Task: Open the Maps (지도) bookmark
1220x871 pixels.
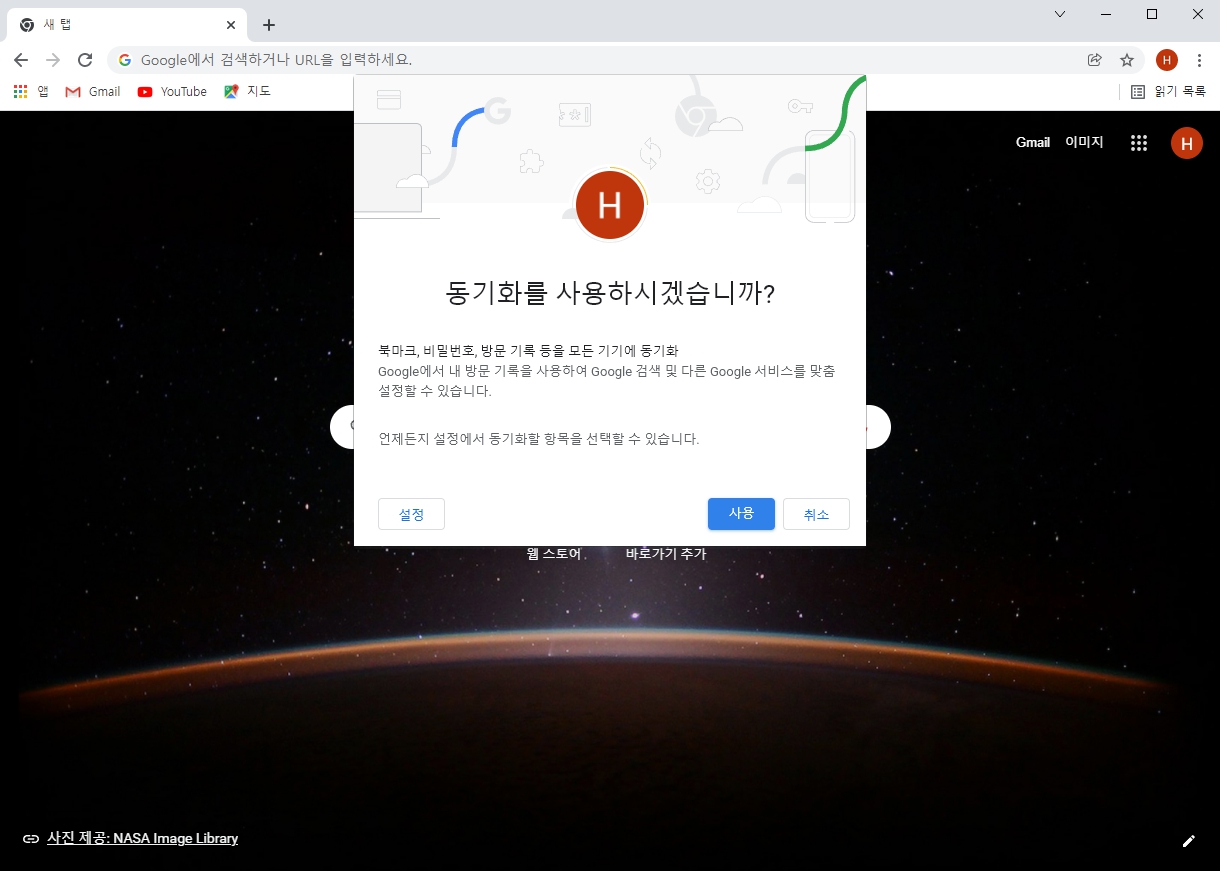Action: (x=248, y=91)
